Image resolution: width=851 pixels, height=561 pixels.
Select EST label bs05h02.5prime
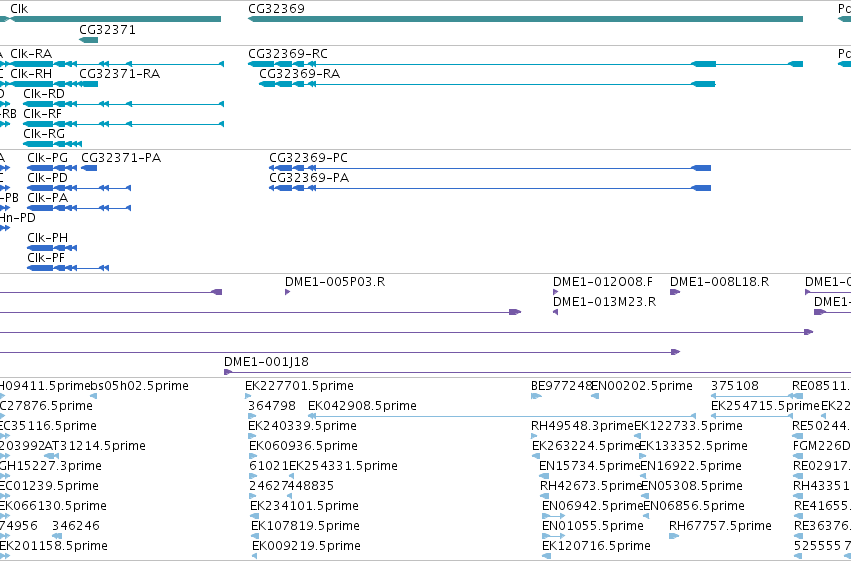(x=139, y=386)
